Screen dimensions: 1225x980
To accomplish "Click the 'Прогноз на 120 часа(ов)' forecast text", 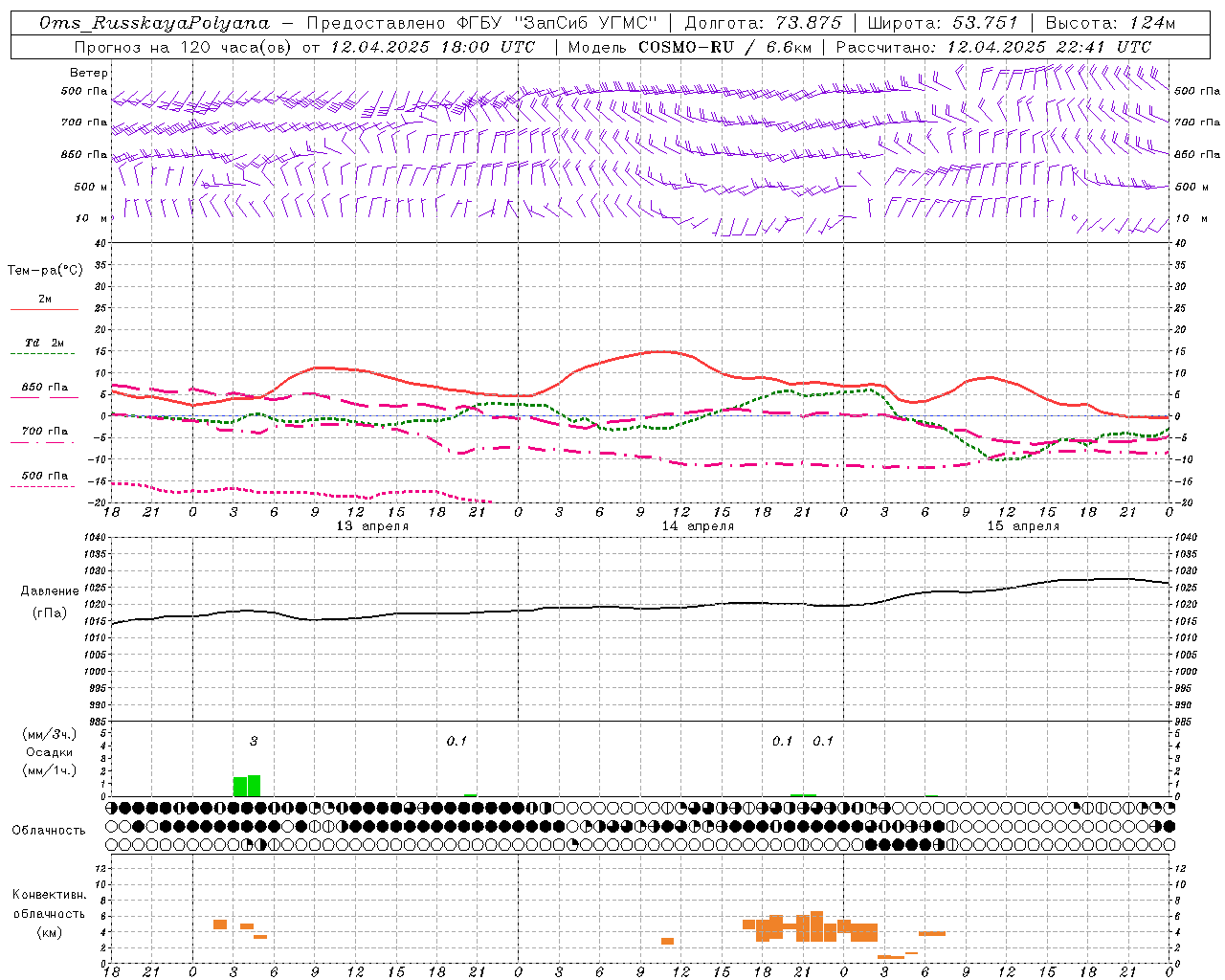I will point(183,47).
